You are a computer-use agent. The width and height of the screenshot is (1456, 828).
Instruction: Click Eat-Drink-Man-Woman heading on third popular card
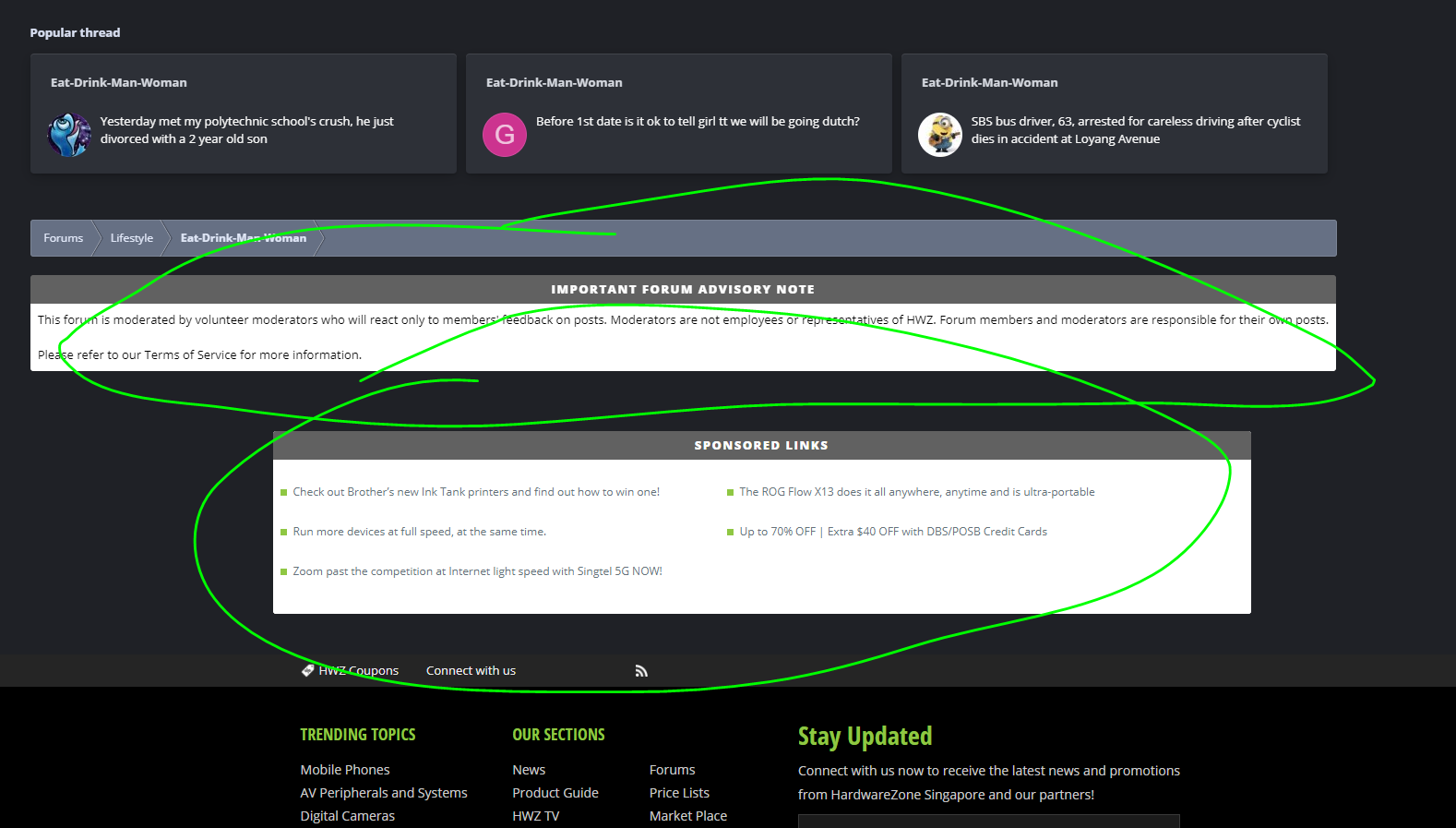coord(990,83)
